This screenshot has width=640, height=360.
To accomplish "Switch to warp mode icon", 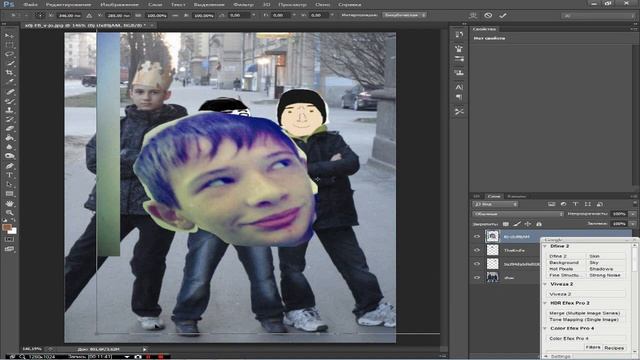I will tap(473, 16).
